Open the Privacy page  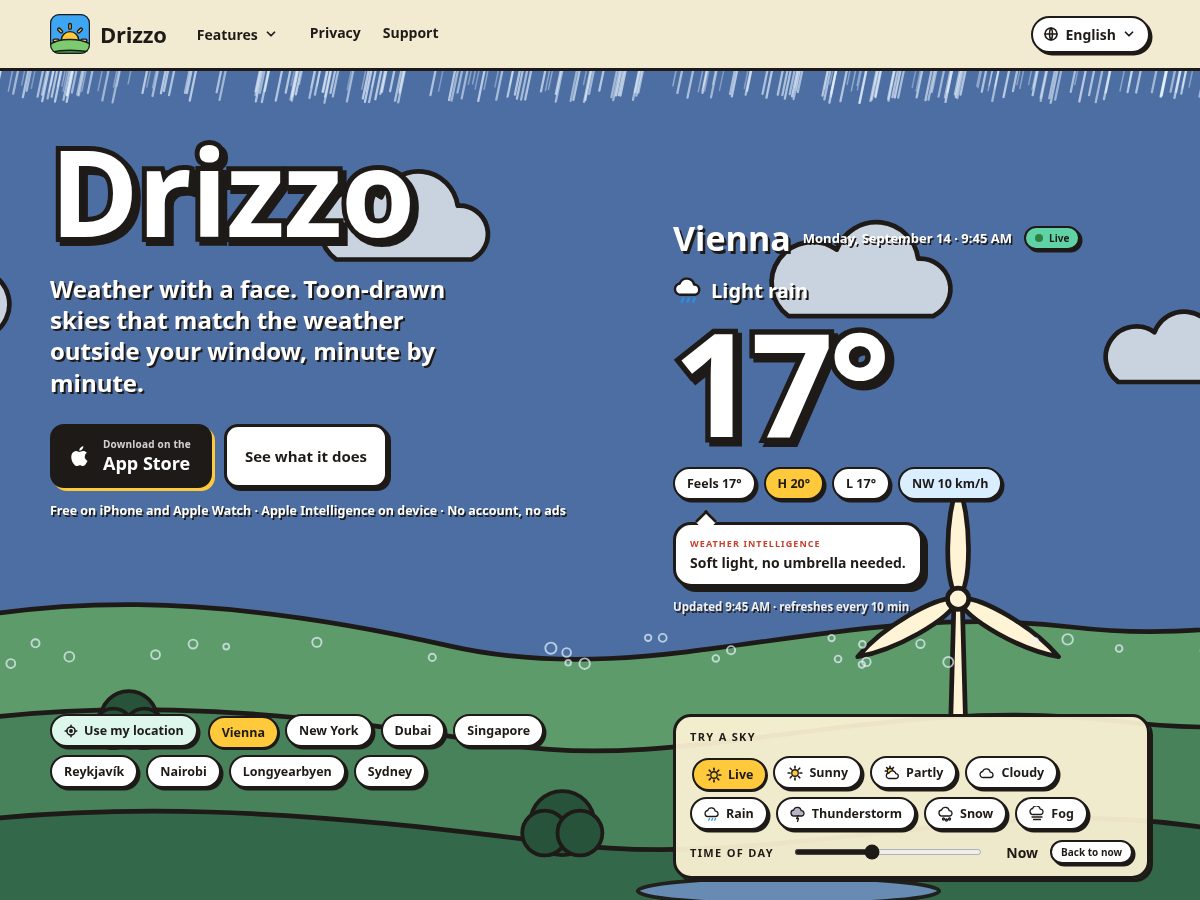coord(335,33)
